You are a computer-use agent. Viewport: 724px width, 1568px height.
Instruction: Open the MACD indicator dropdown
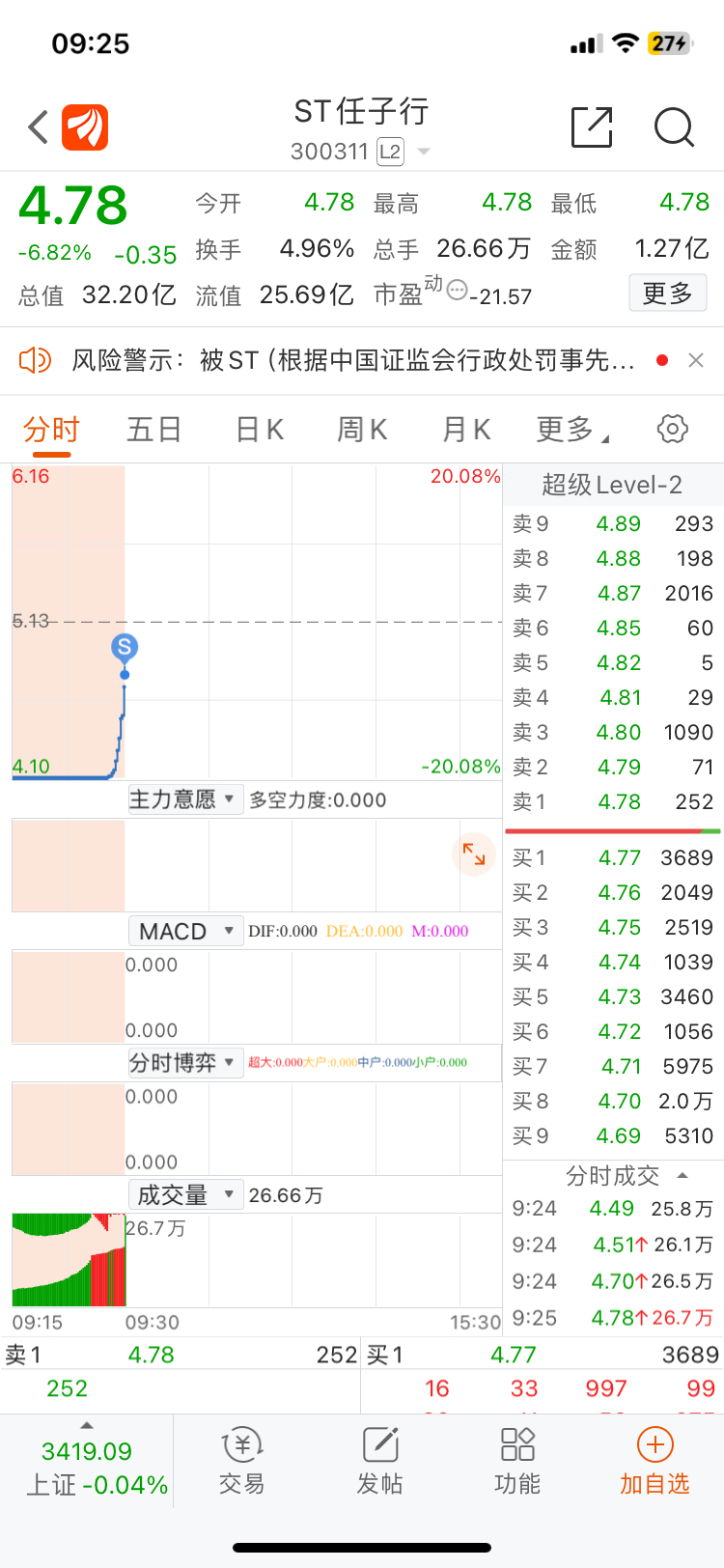tap(185, 931)
